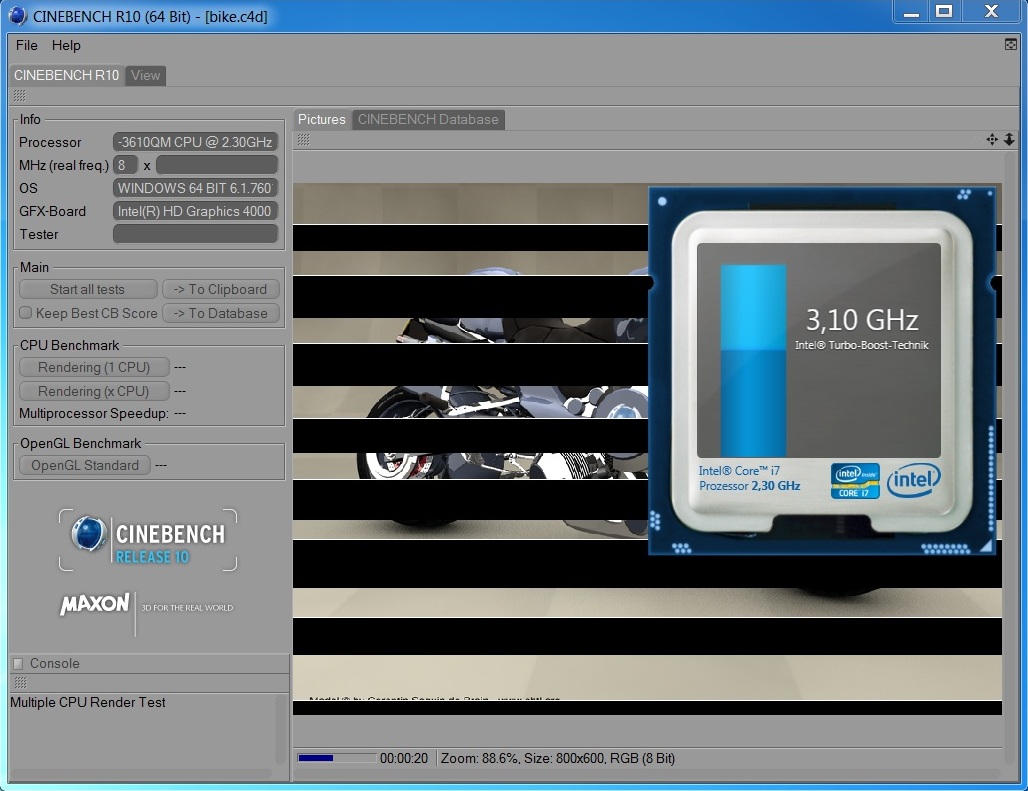The width and height of the screenshot is (1028, 791).
Task: Maximize the CINEBENCH window
Action: point(944,12)
